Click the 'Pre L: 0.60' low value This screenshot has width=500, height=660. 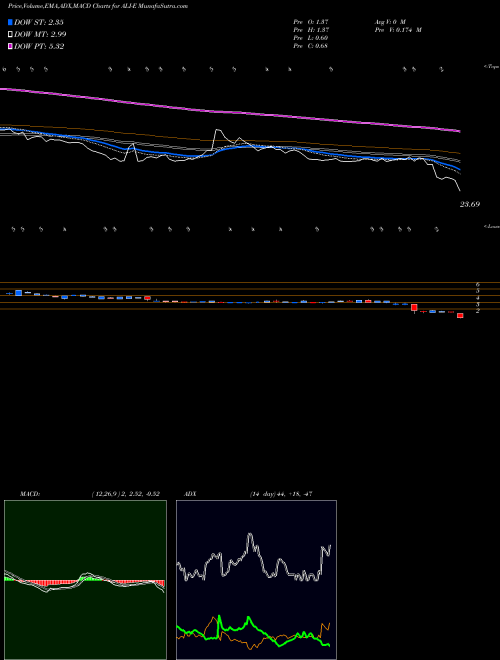click(x=311, y=38)
